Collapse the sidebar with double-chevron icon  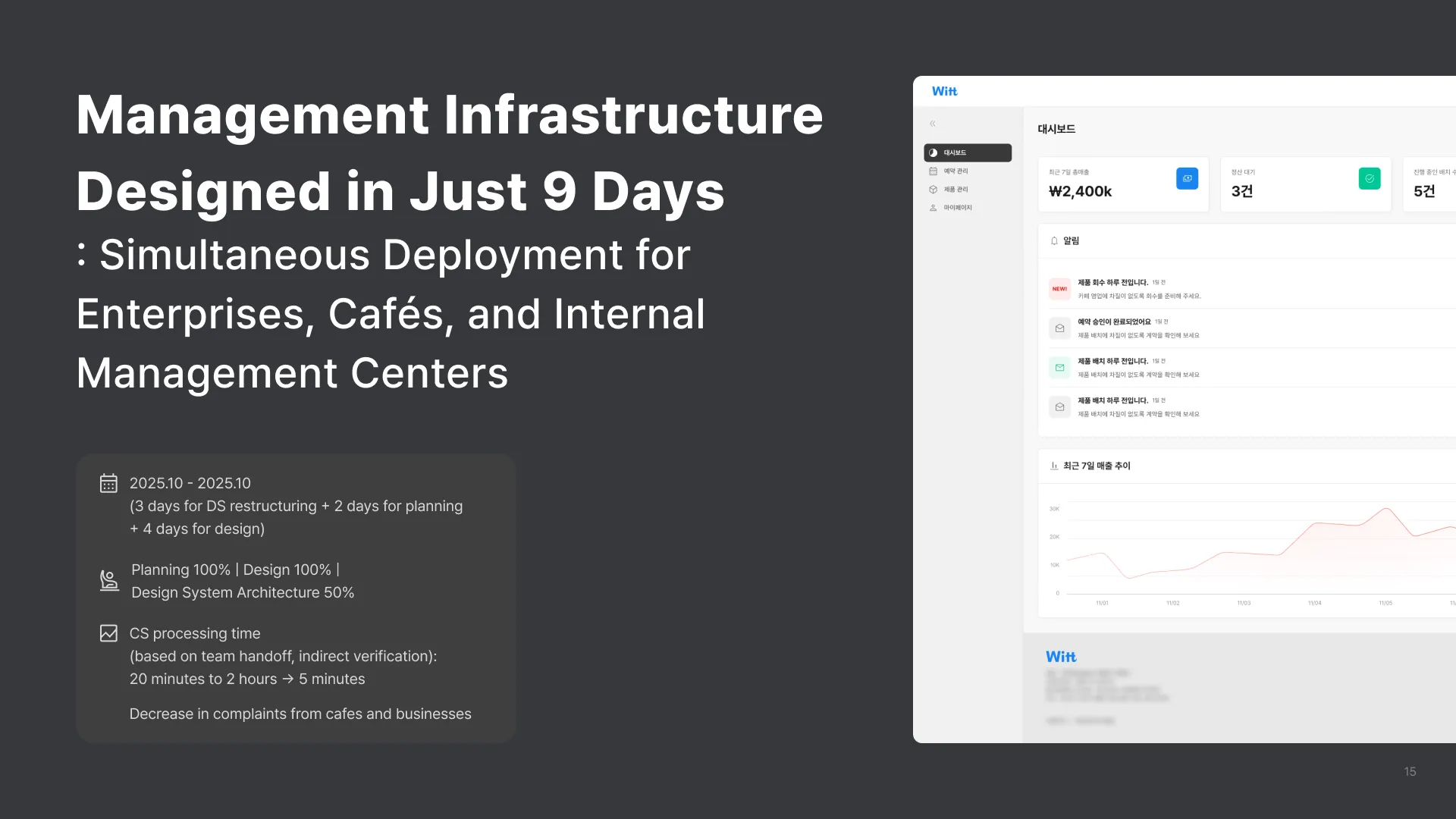[x=933, y=124]
